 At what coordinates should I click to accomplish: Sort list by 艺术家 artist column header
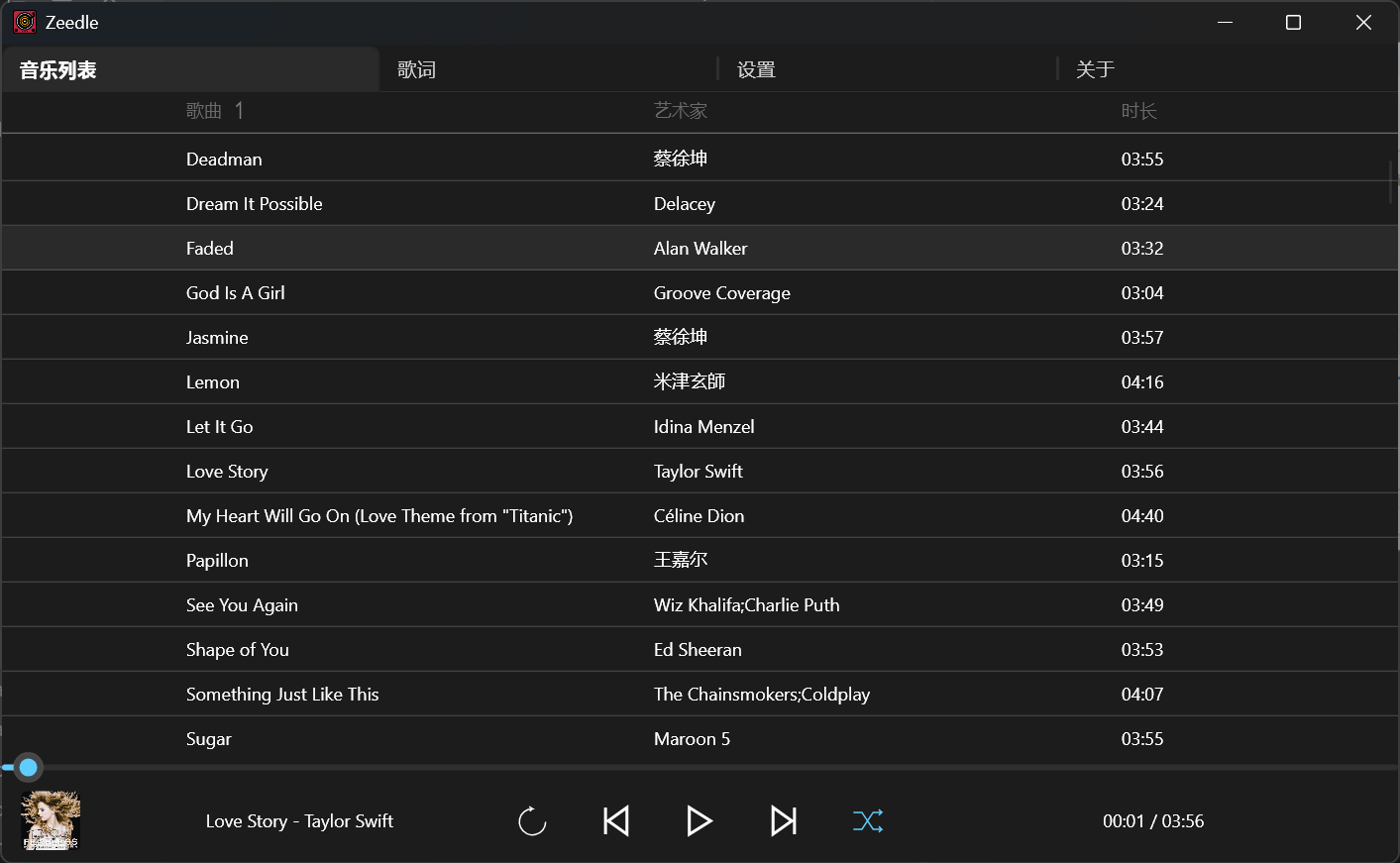[x=681, y=111]
